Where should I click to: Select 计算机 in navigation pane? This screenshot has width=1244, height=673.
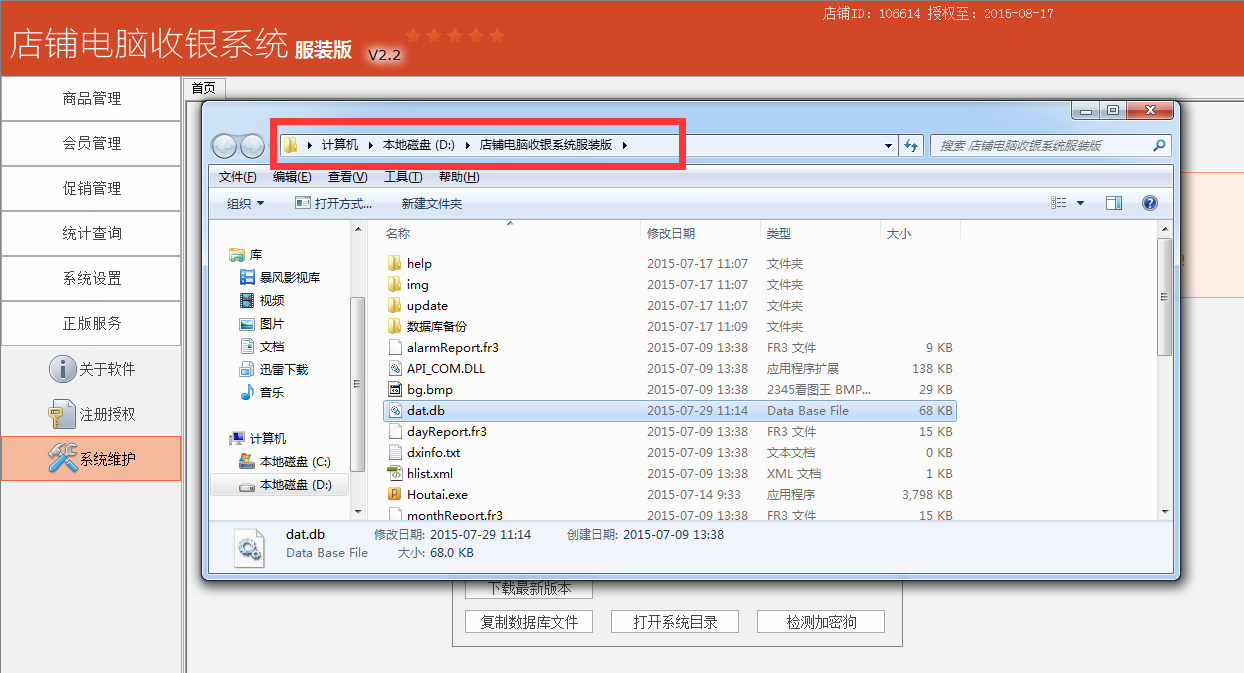[x=258, y=438]
